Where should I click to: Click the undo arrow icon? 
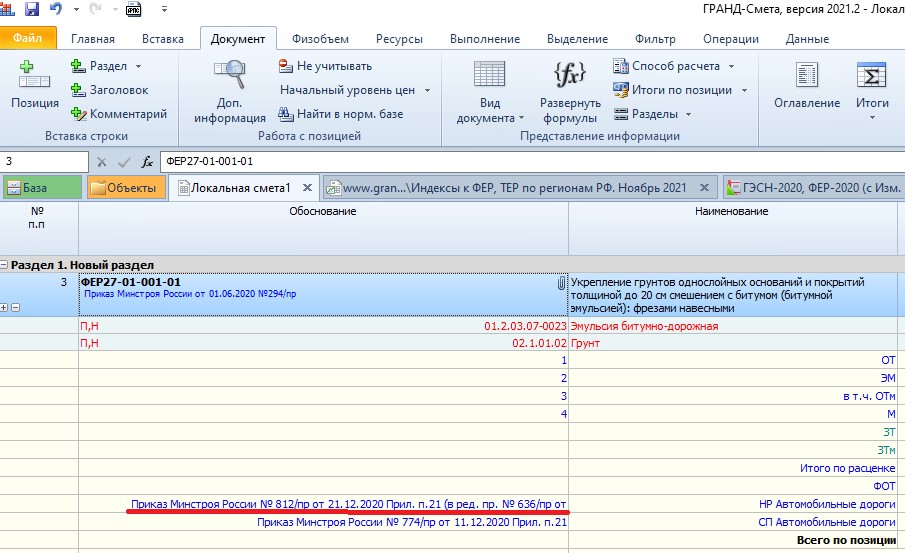(56, 10)
